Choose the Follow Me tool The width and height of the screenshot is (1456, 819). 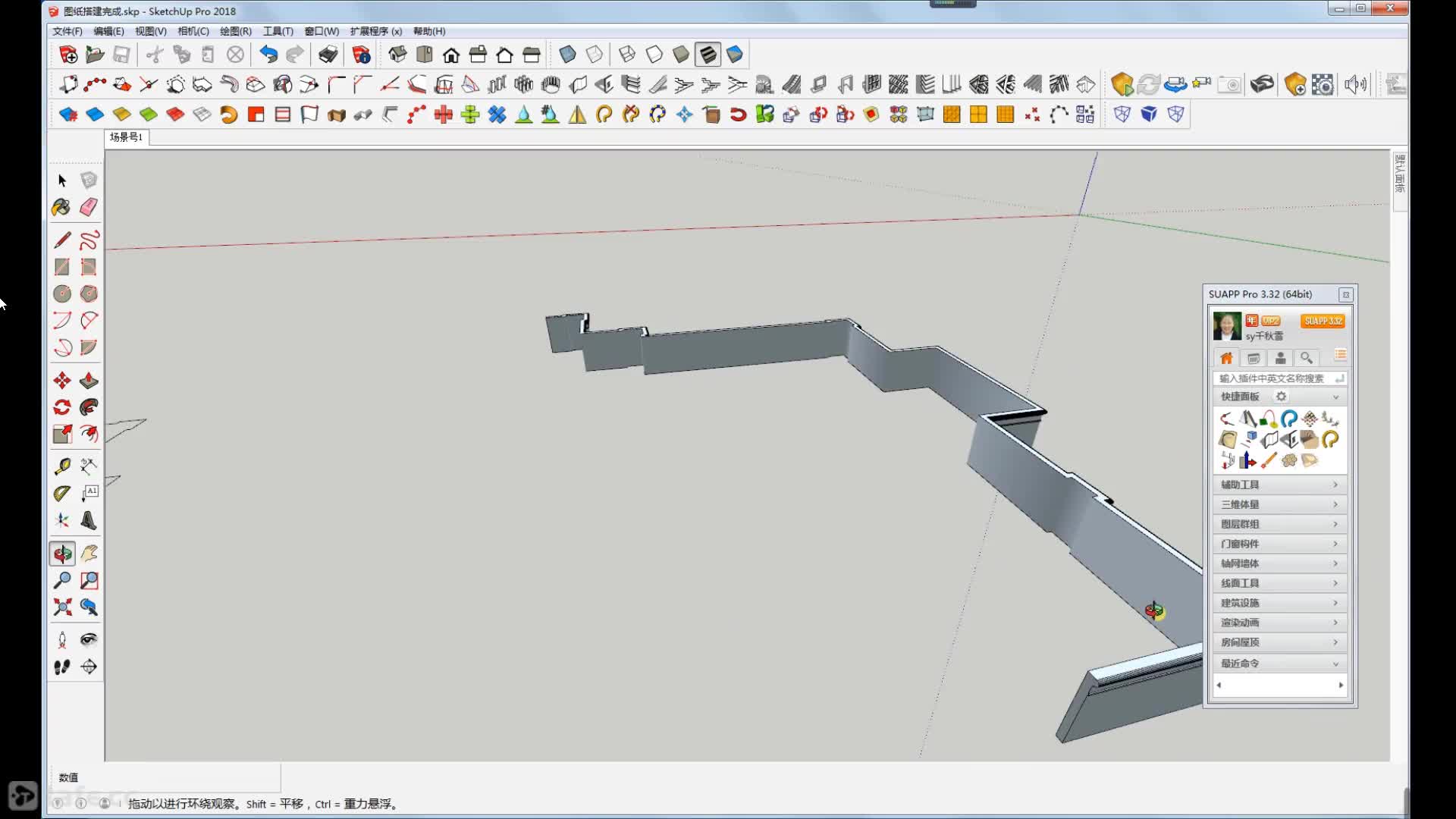[x=89, y=407]
